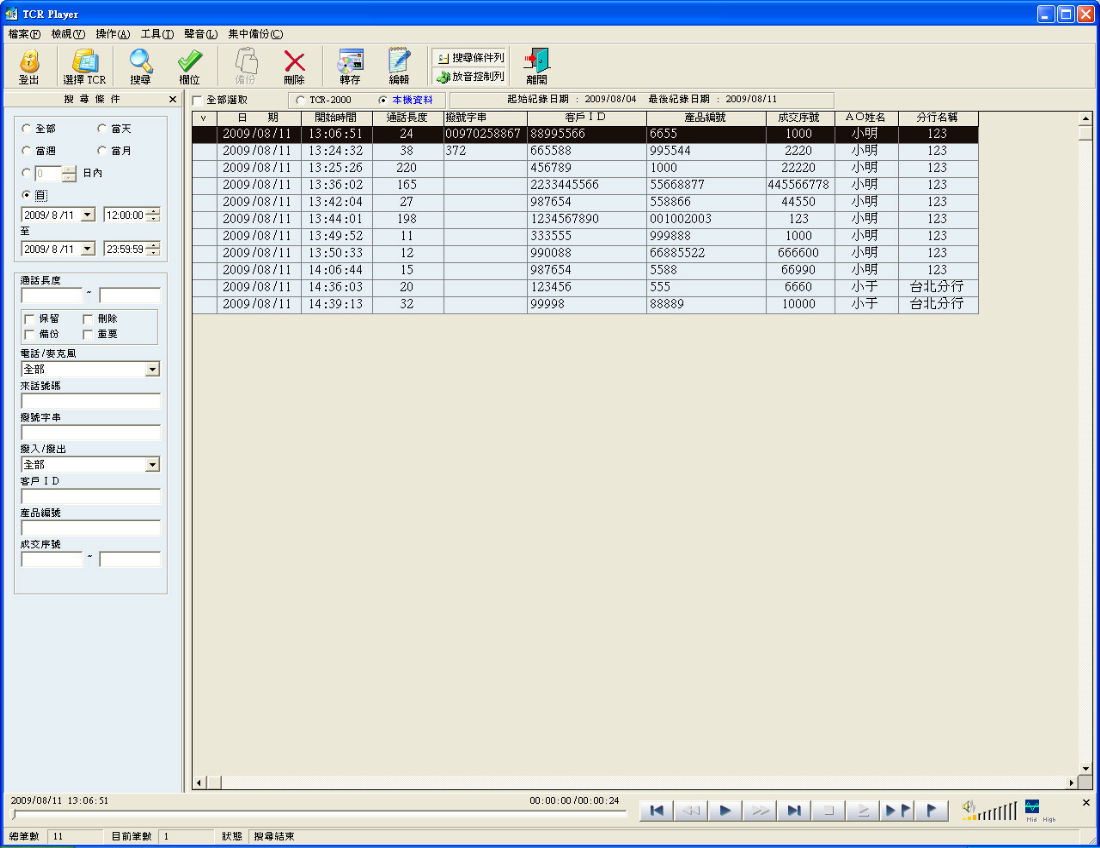Click the speaker volume icon
This screenshot has height=848, width=1100.
[969, 808]
